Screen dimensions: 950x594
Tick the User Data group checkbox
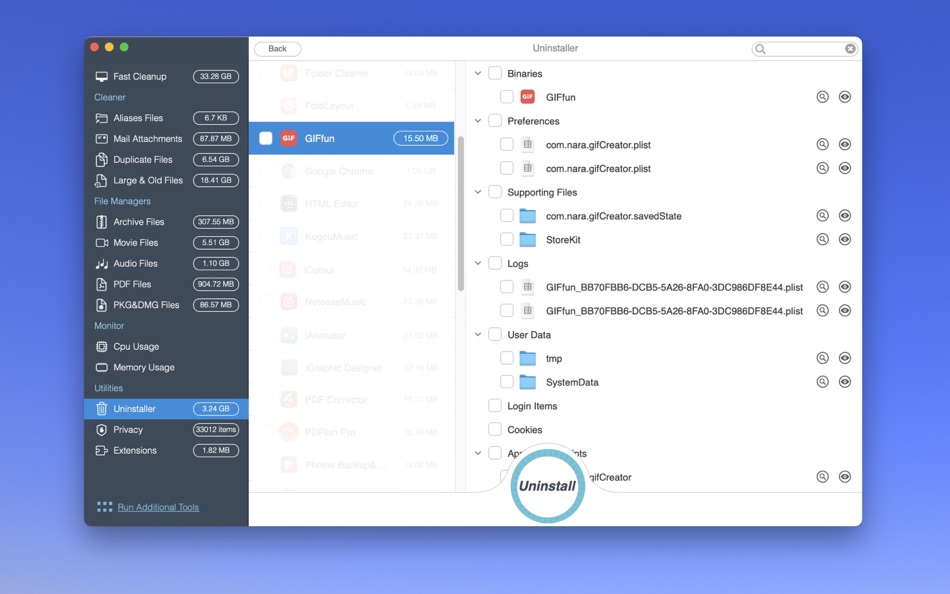(495, 335)
